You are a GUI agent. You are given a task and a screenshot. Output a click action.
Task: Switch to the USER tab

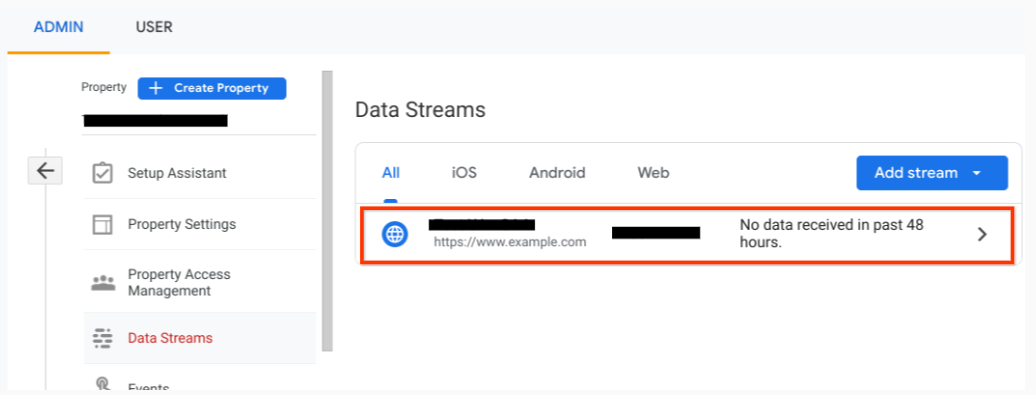[x=154, y=27]
